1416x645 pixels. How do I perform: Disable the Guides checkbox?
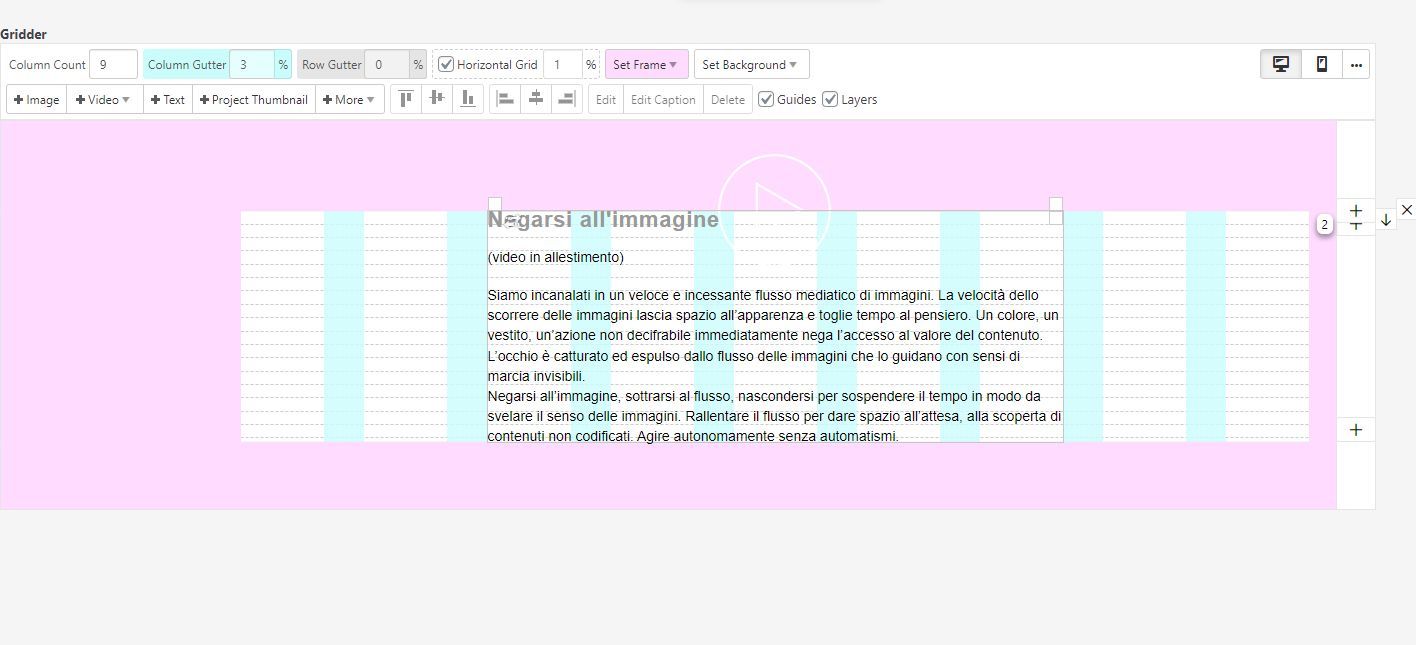(766, 99)
